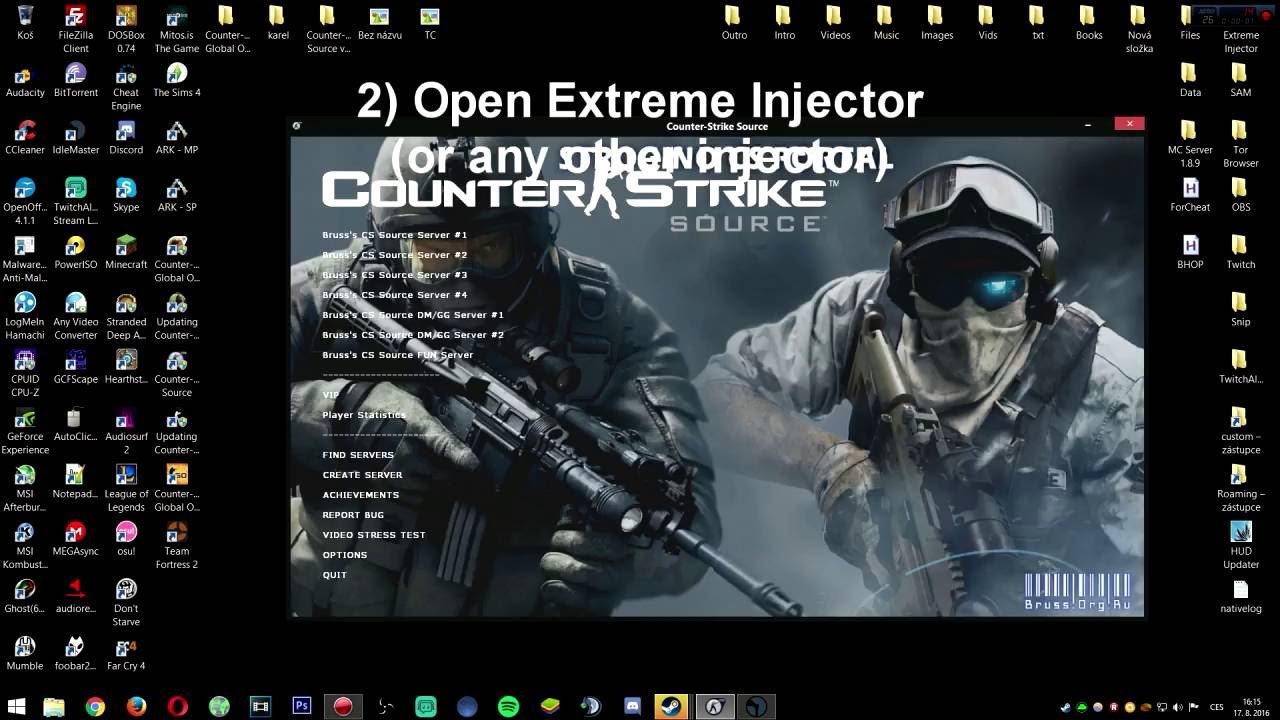Viewport: 1280px width, 720px height.
Task: Open Spotify from taskbar
Action: coord(508,707)
